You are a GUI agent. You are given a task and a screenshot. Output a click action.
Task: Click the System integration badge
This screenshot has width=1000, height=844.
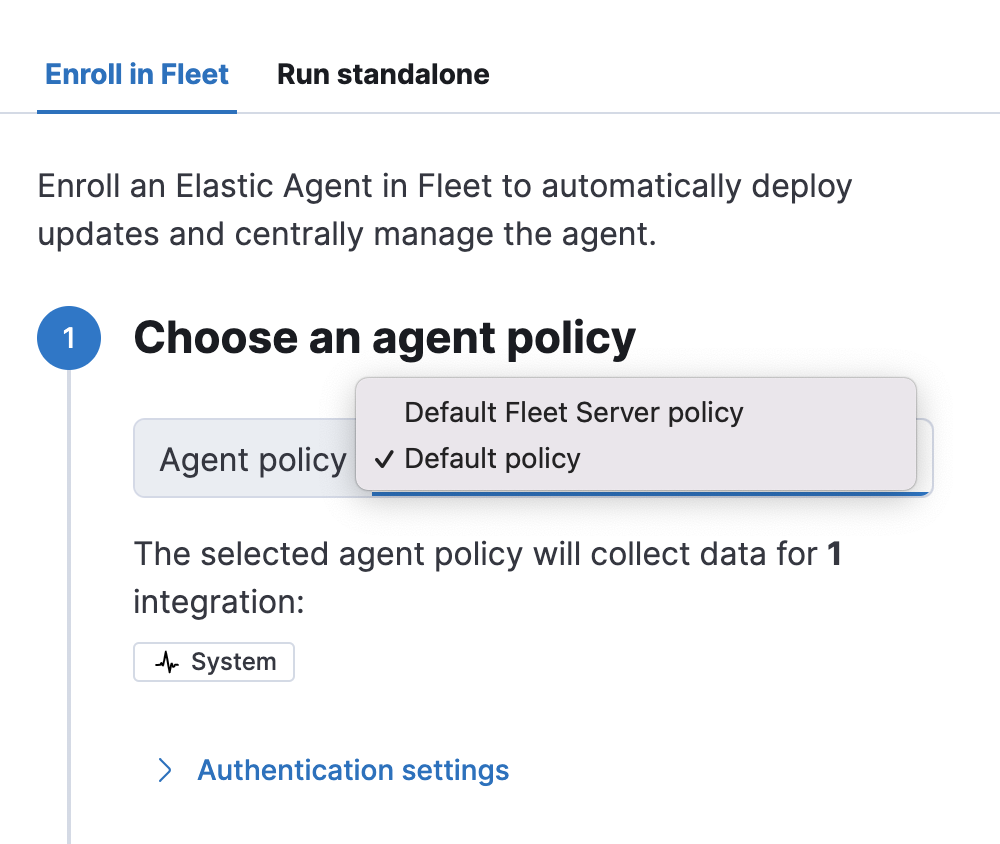pos(213,661)
